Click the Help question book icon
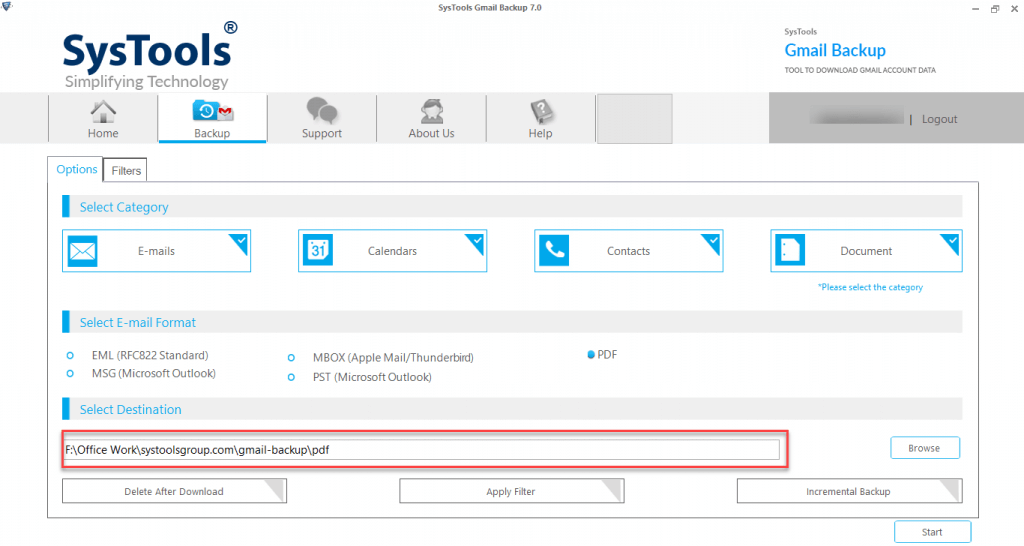The width and height of the screenshot is (1024, 546). click(541, 111)
